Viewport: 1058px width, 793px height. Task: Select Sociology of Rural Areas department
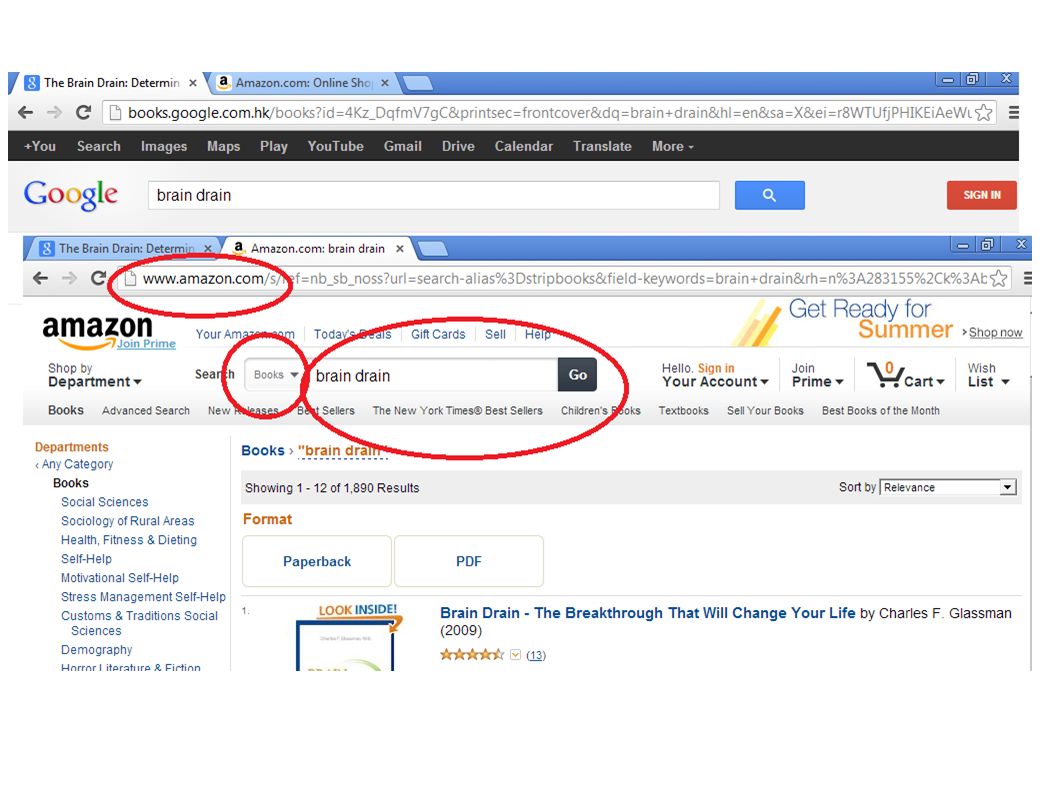[128, 521]
